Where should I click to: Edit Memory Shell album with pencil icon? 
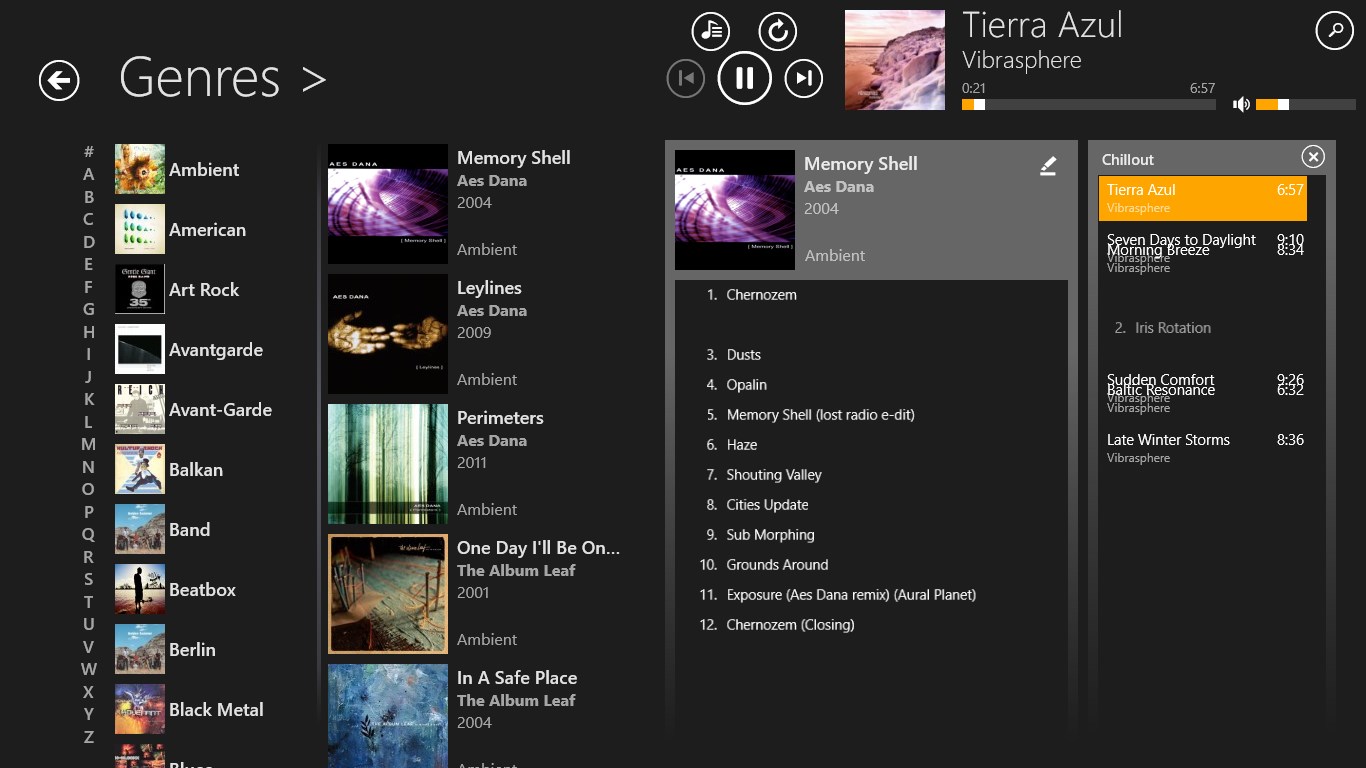click(1047, 166)
